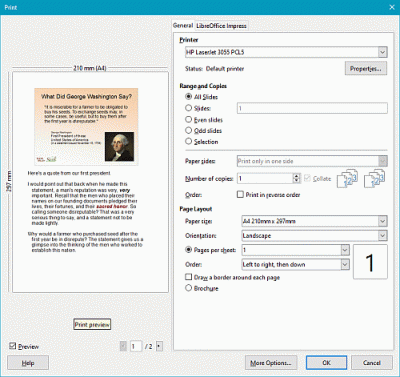Screen dimensions: 400x377
Task: Click the Number of copies spinner arrows
Action: [x=297, y=178]
